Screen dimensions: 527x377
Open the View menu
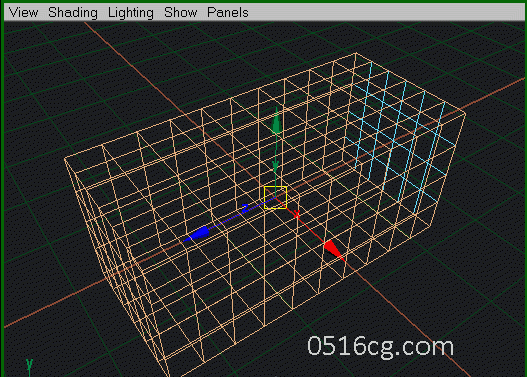point(24,12)
